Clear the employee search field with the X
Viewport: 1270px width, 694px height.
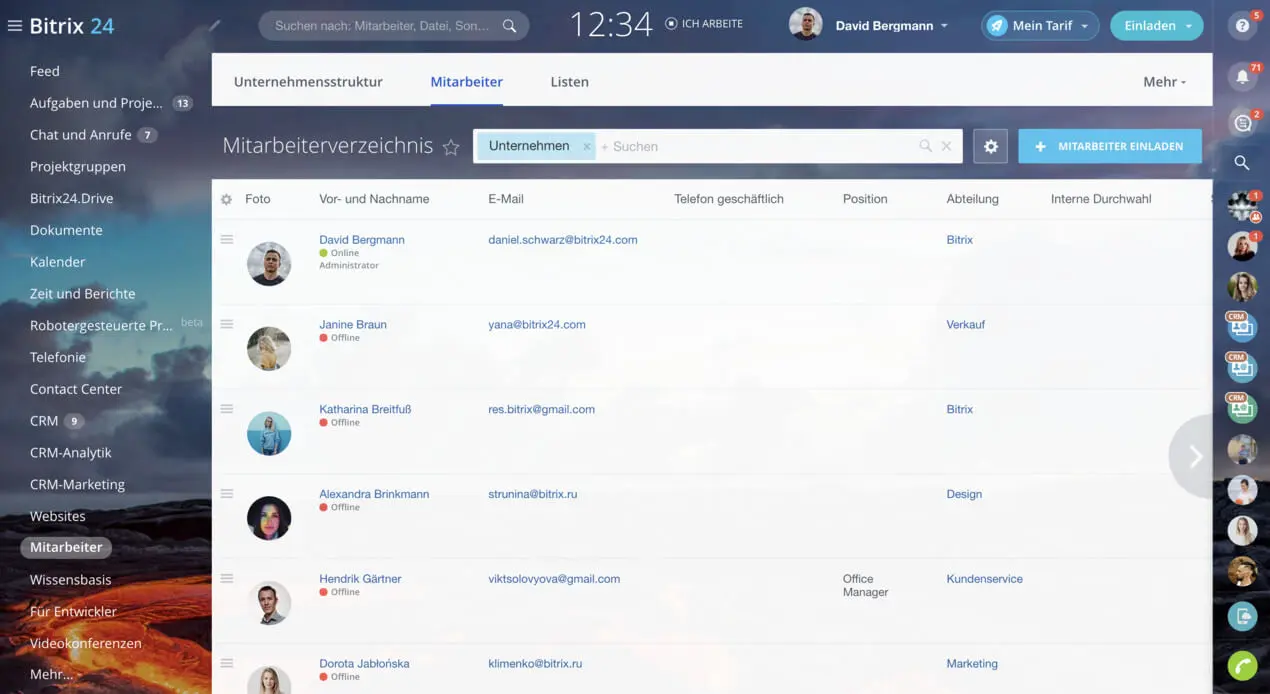click(946, 146)
